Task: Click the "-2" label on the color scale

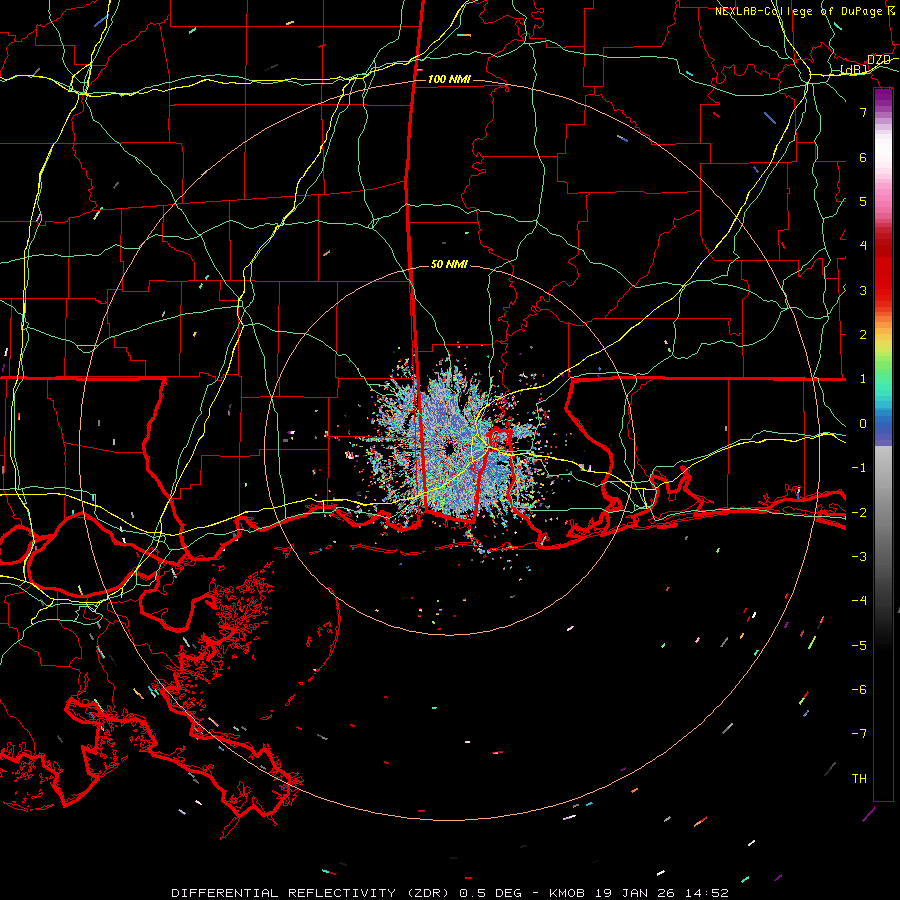Action: coord(859,512)
